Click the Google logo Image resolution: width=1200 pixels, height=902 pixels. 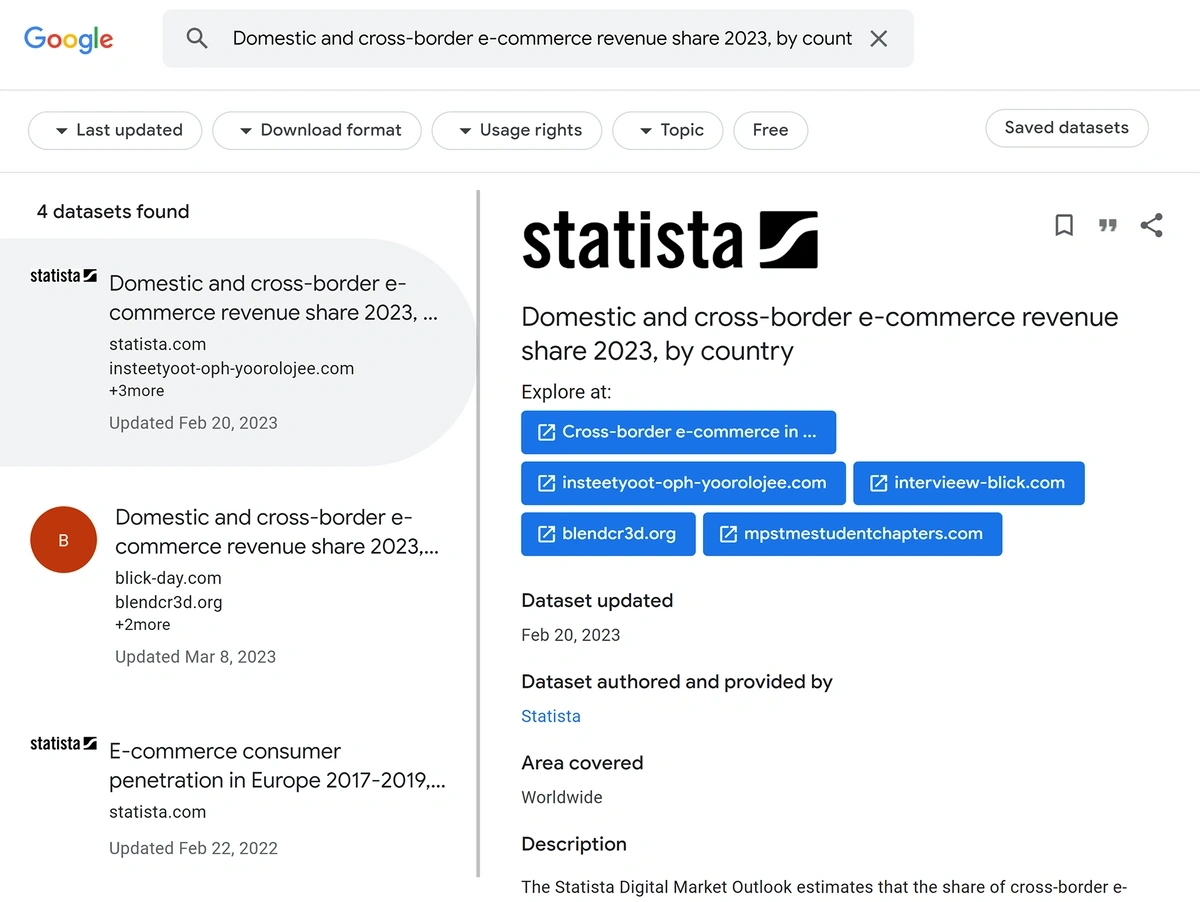pyautogui.click(x=68, y=39)
